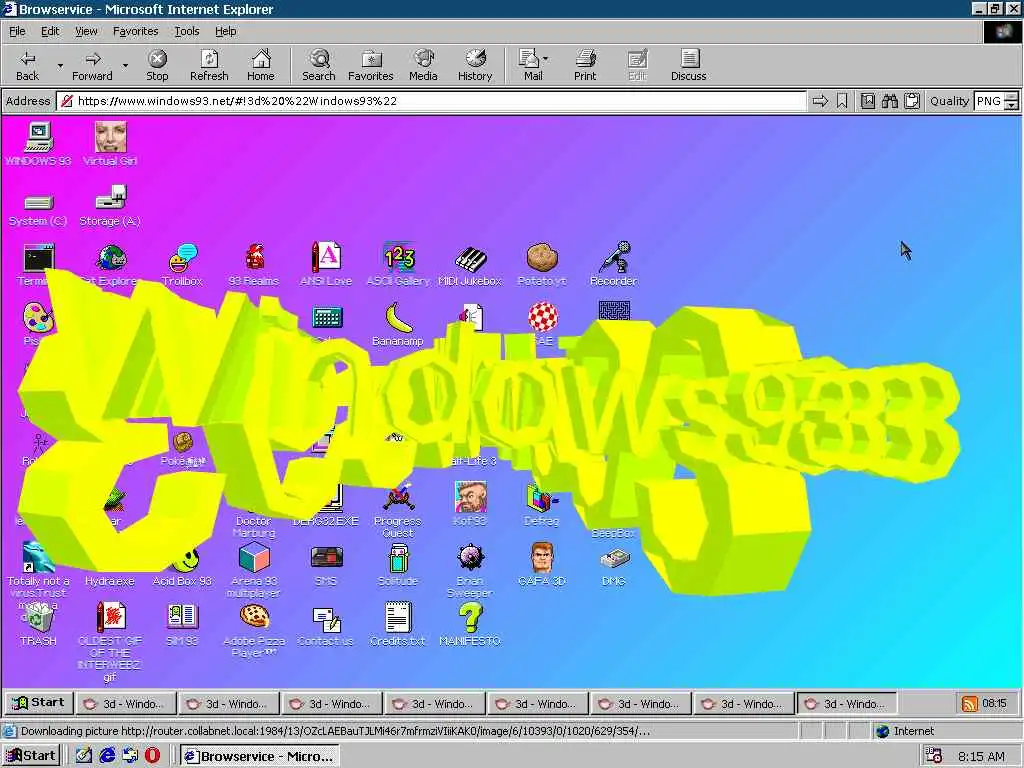
Task: Launch the Defrag icon
Action: (x=541, y=504)
